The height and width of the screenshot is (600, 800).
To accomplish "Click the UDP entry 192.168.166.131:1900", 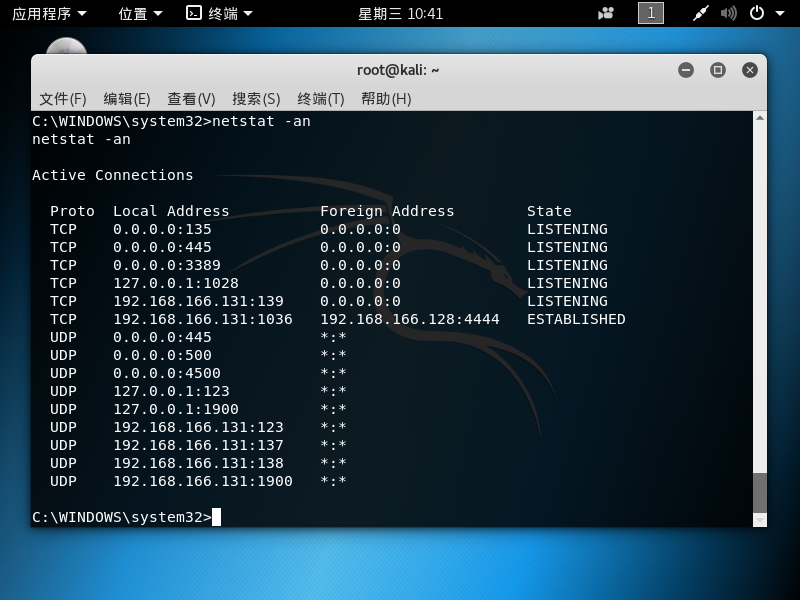I will point(203,481).
